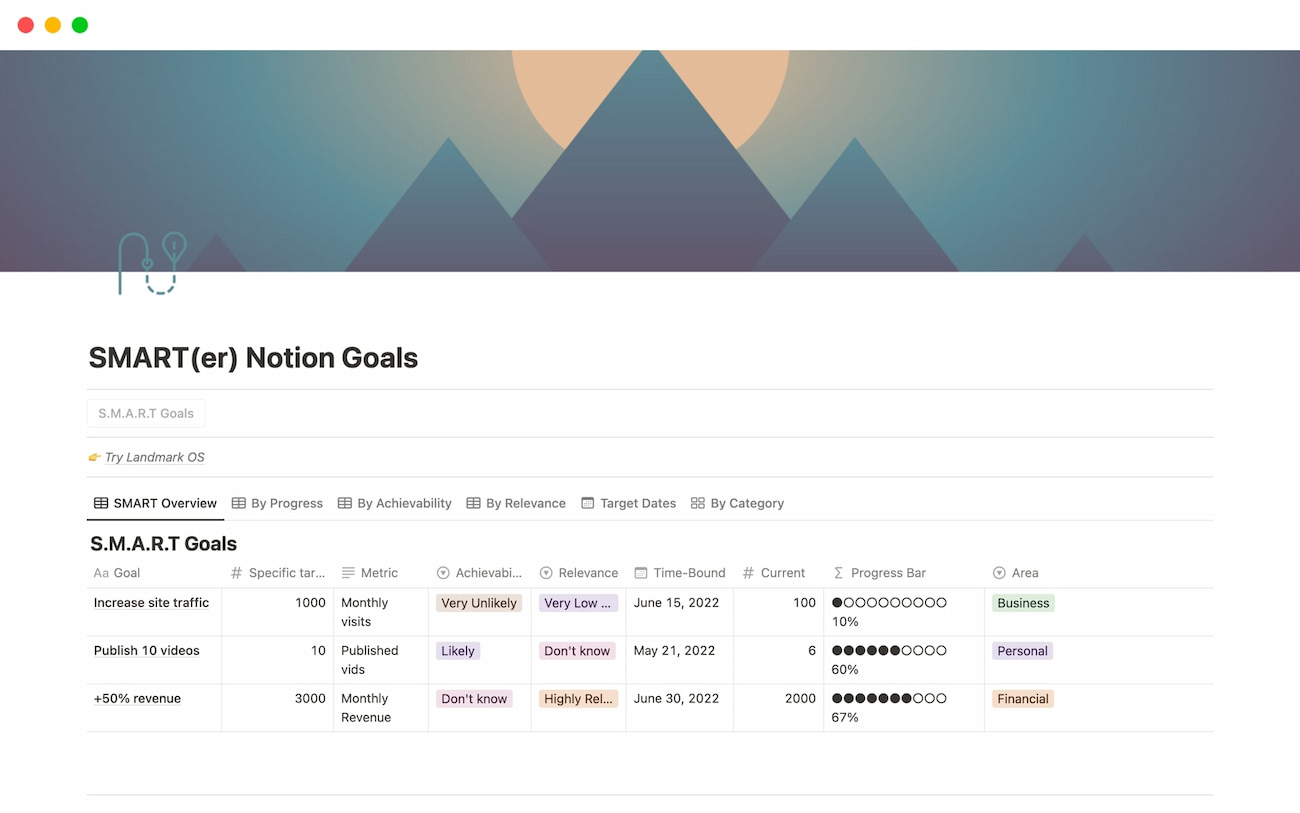Open the Try Landmark OS link
The image size is (1300, 813).
coord(156,457)
